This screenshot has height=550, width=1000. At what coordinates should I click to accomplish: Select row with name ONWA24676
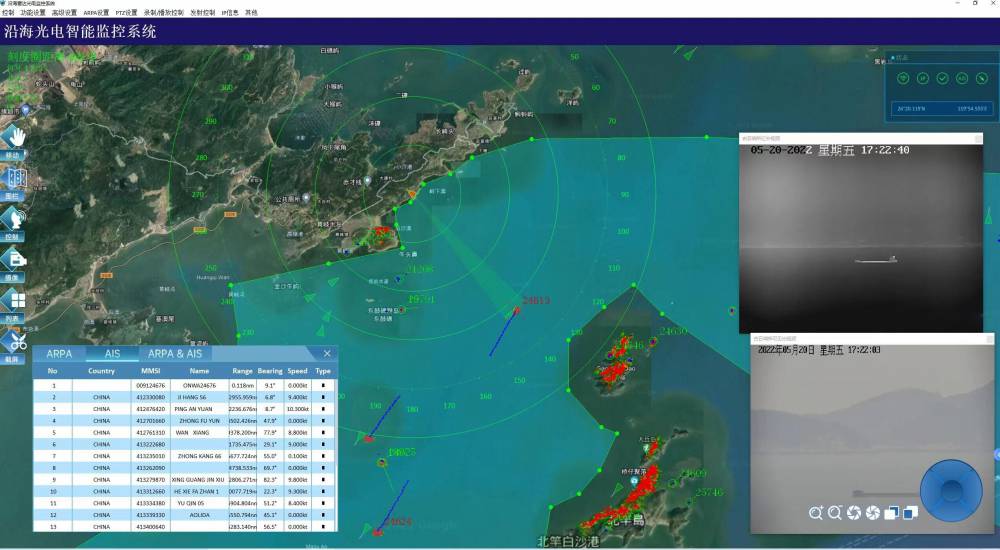click(185, 385)
